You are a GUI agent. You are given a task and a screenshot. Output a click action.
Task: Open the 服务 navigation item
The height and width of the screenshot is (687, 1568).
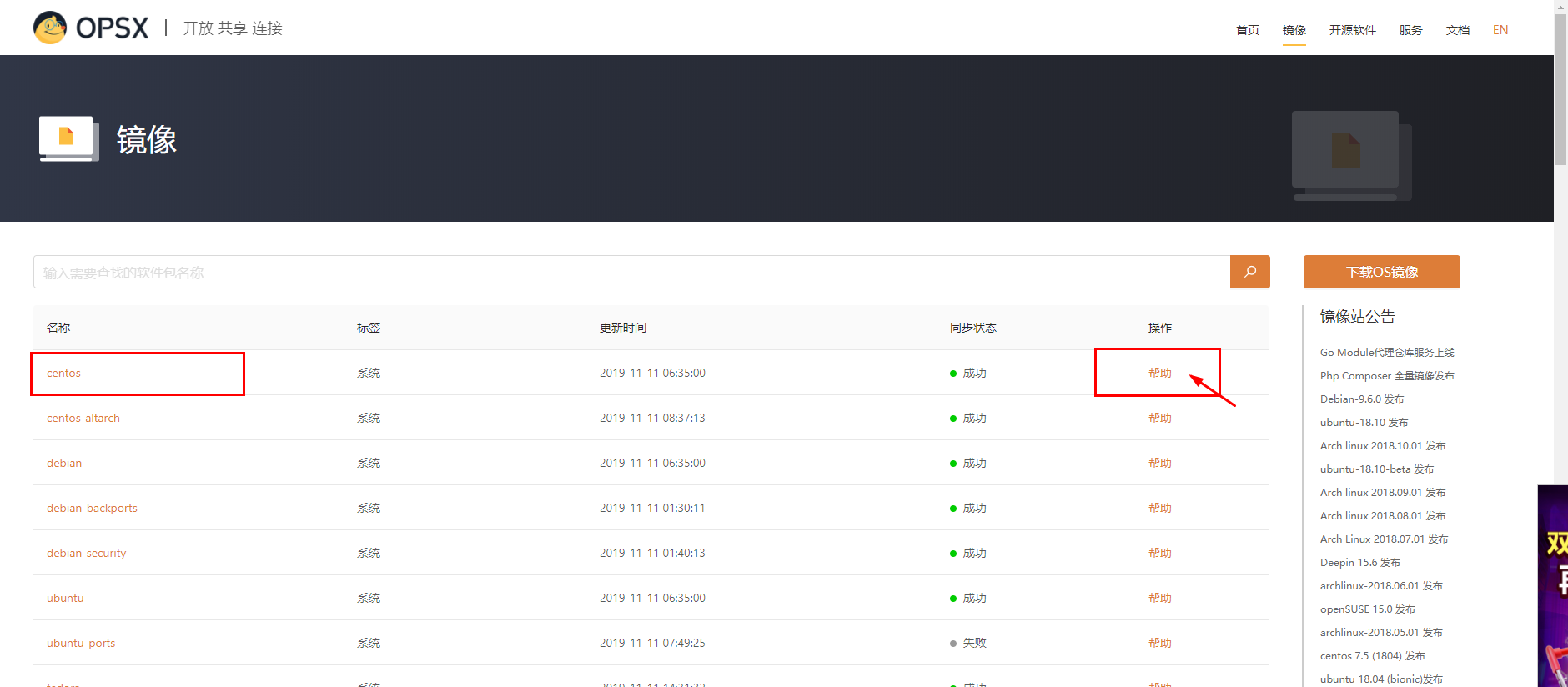[x=1410, y=30]
